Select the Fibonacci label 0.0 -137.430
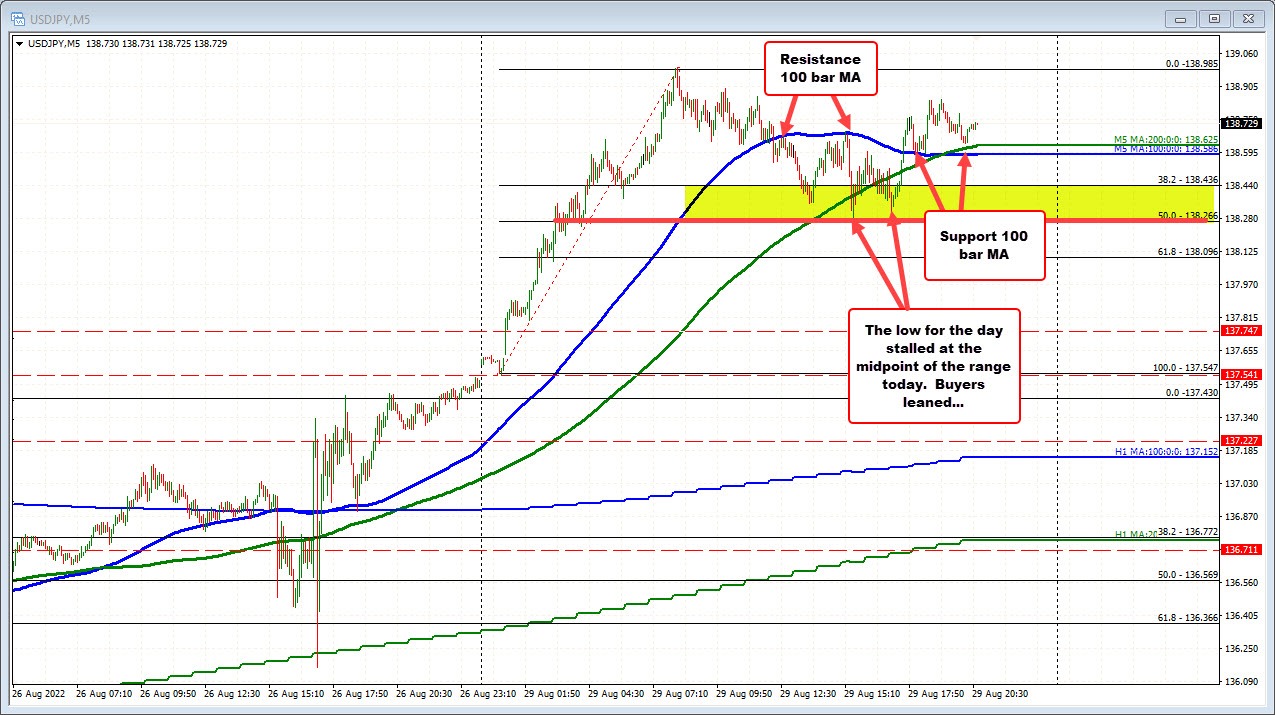The width and height of the screenshot is (1275, 715). [1192, 392]
